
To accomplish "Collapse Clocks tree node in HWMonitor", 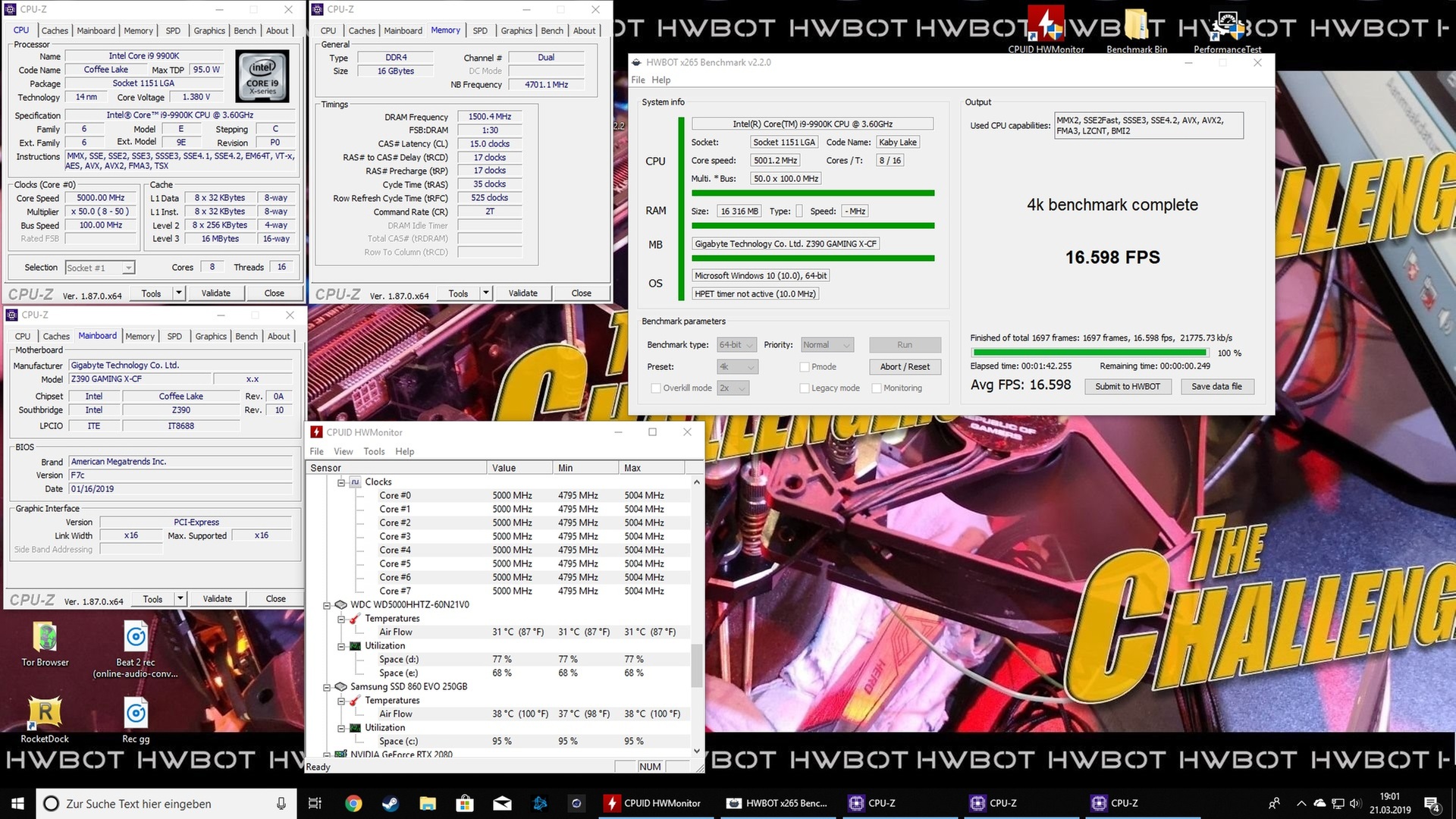I will tap(341, 482).
